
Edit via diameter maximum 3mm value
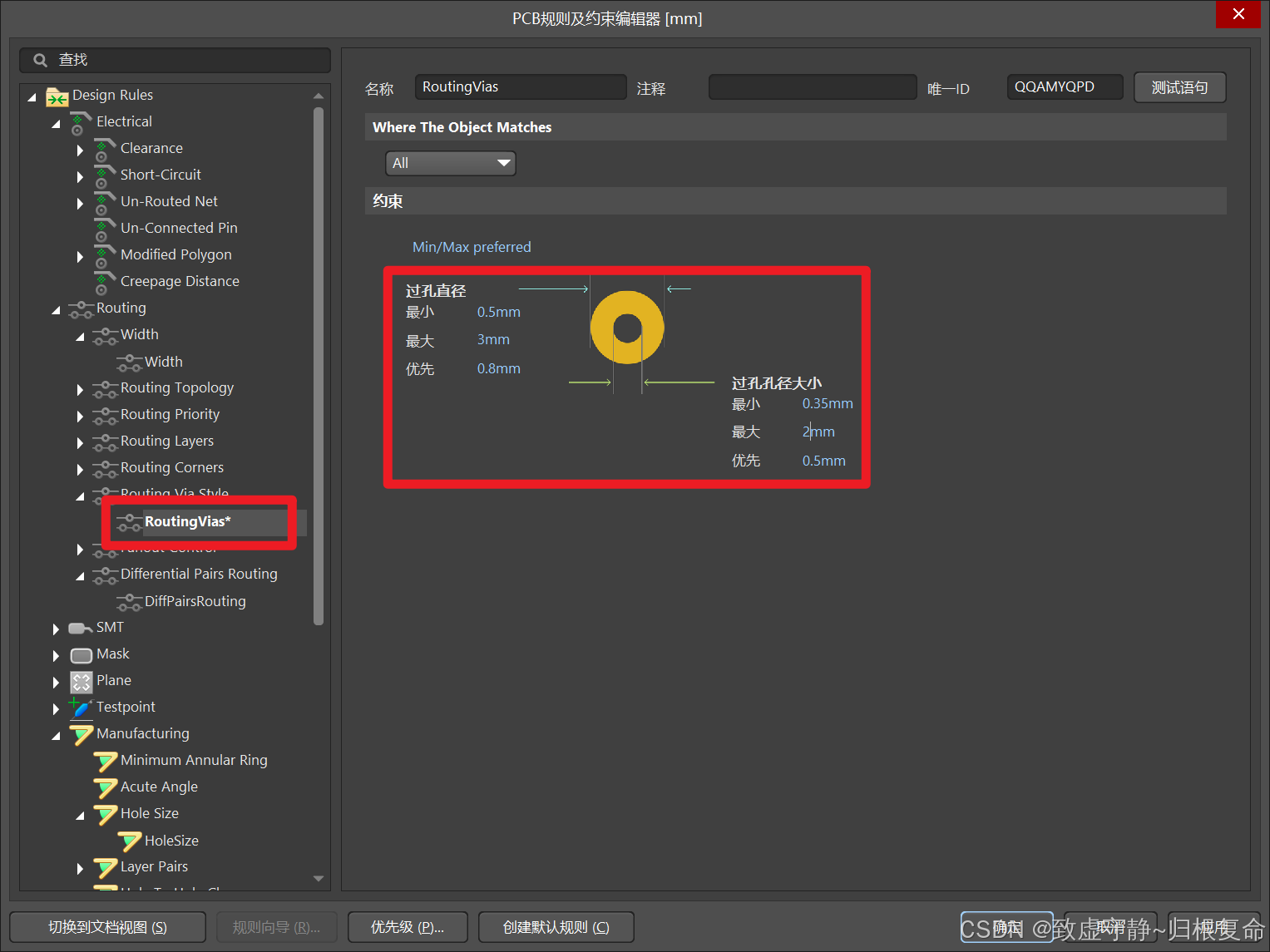point(493,339)
